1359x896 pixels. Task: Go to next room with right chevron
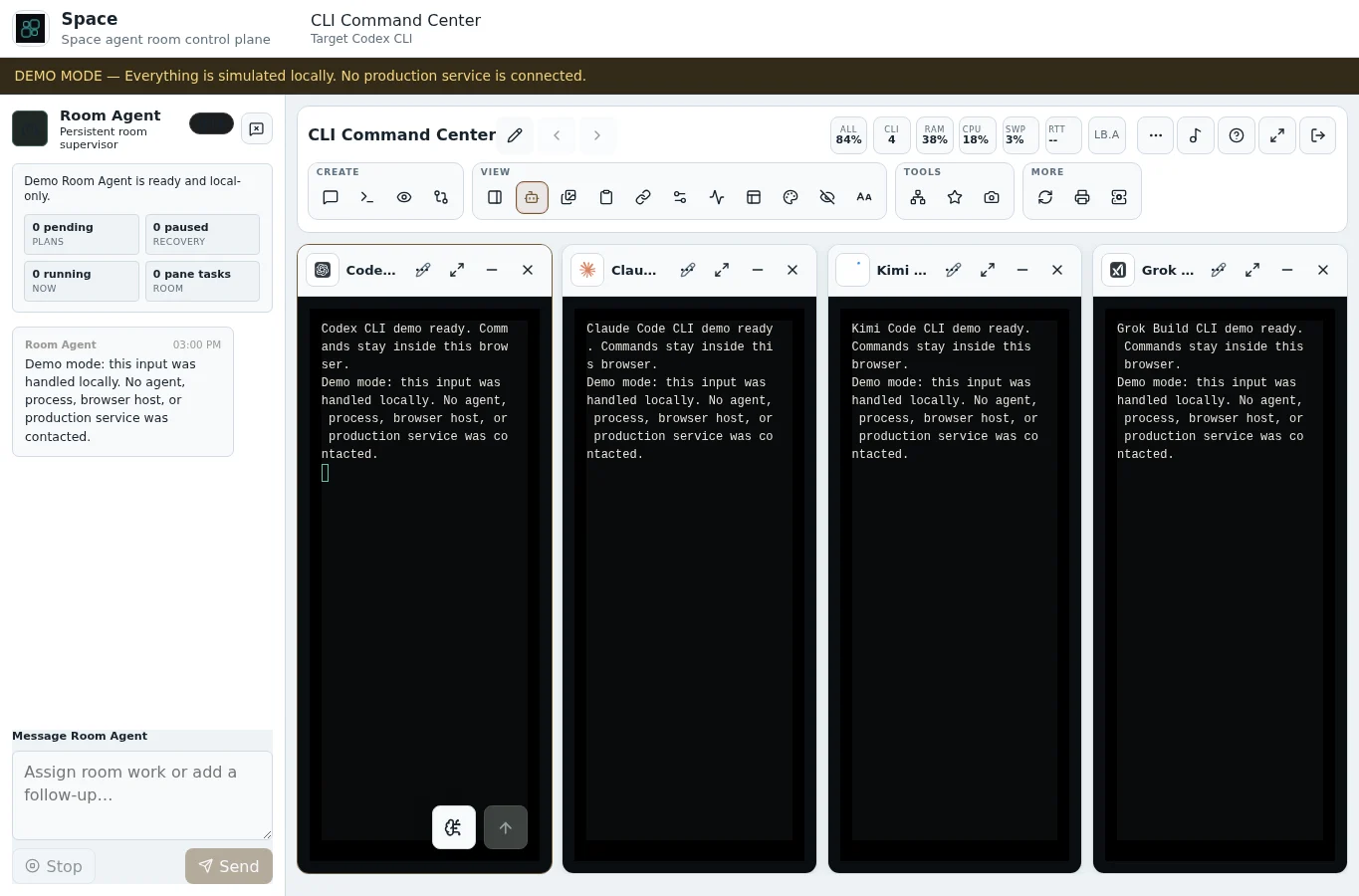click(x=597, y=135)
